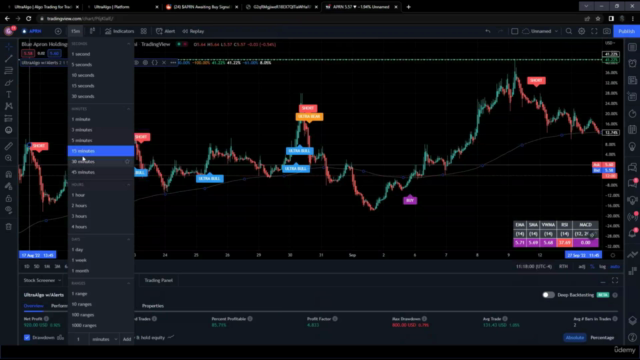
Task: Collapse the Minutes section in interval menu
Action: [x=129, y=109]
